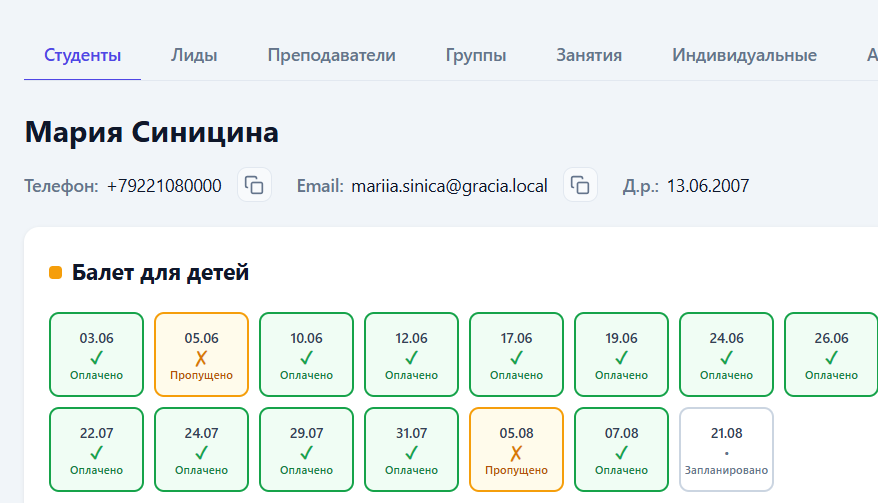Copy the email address mariia.sinica@gracia.local

[580, 185]
